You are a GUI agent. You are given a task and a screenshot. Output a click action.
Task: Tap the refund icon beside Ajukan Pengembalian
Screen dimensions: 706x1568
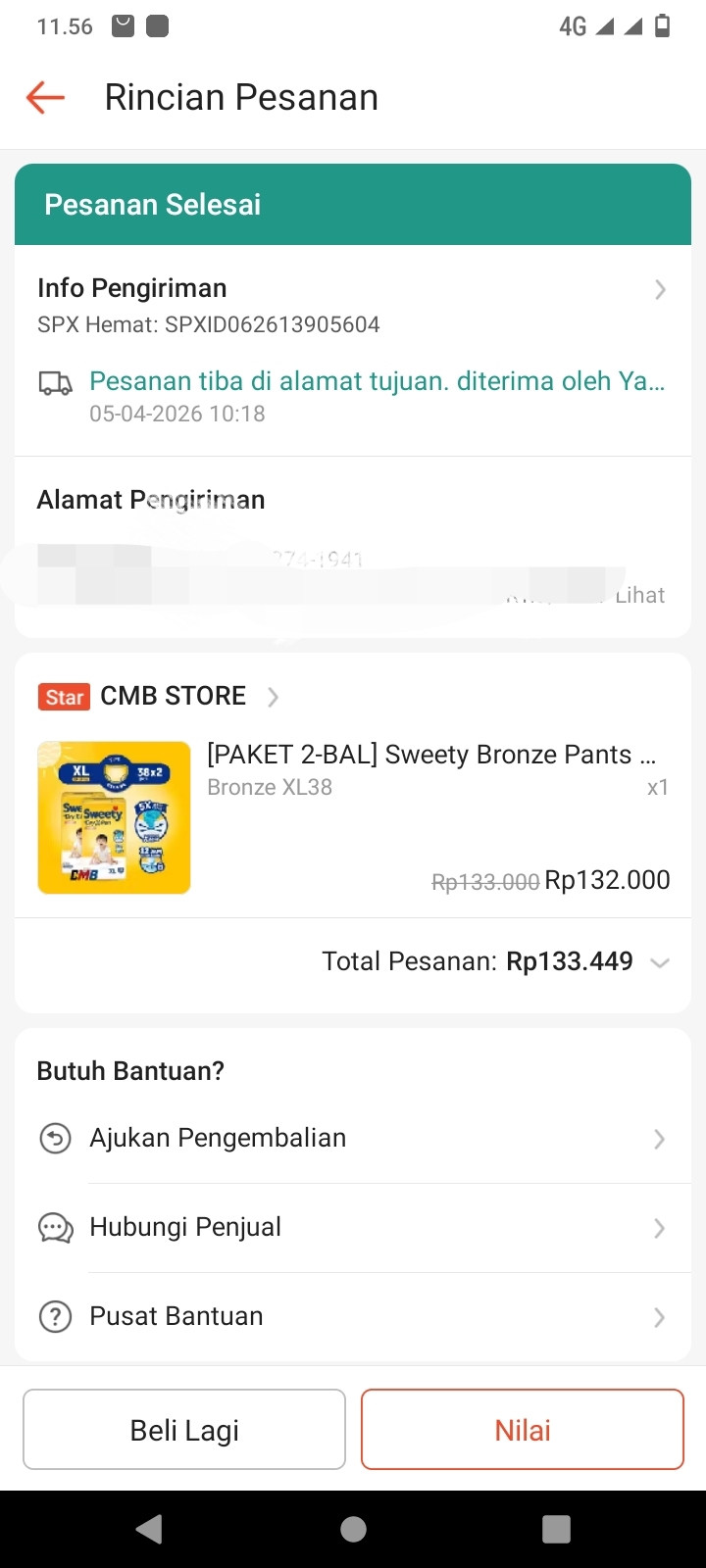pos(55,1139)
